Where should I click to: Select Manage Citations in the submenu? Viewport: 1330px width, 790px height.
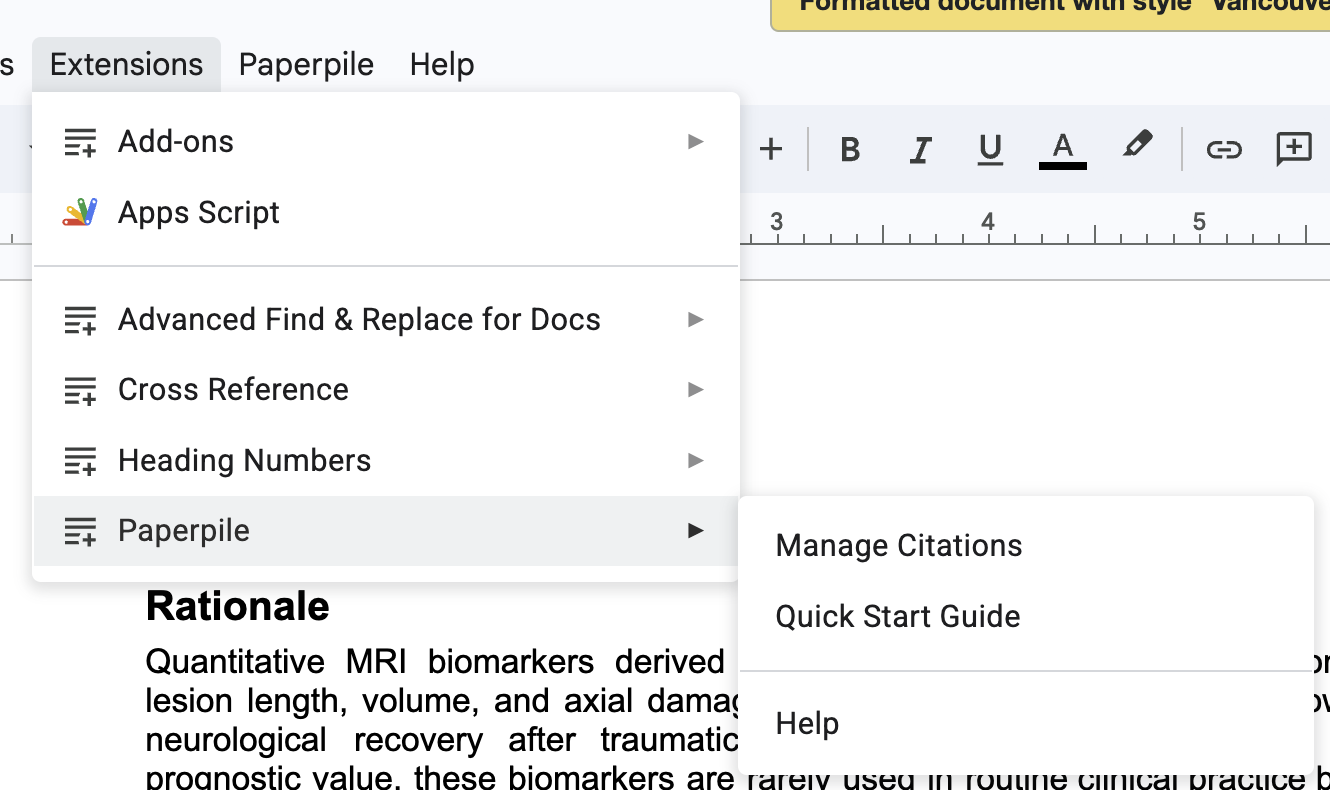pos(898,546)
